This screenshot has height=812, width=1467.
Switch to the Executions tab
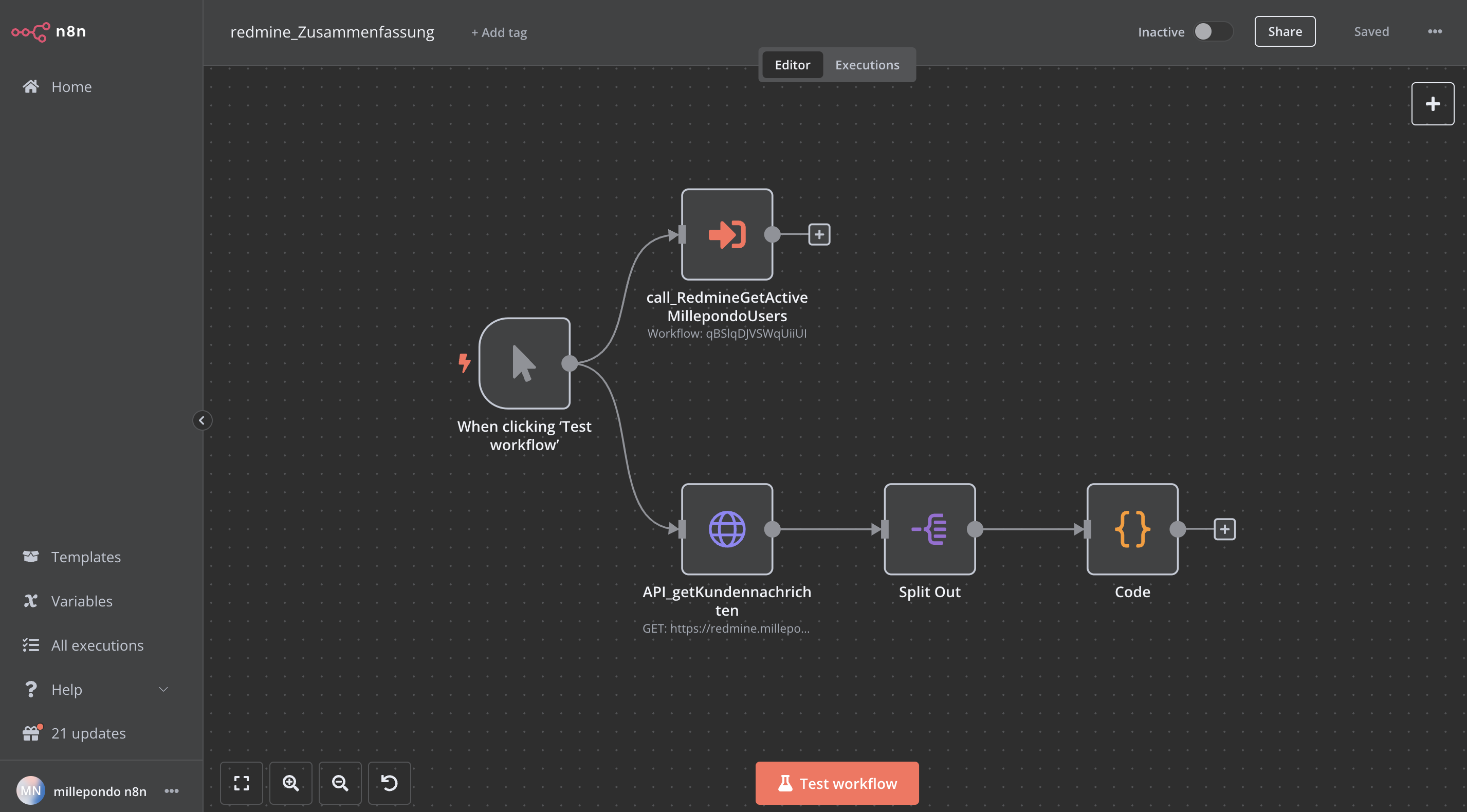click(867, 65)
